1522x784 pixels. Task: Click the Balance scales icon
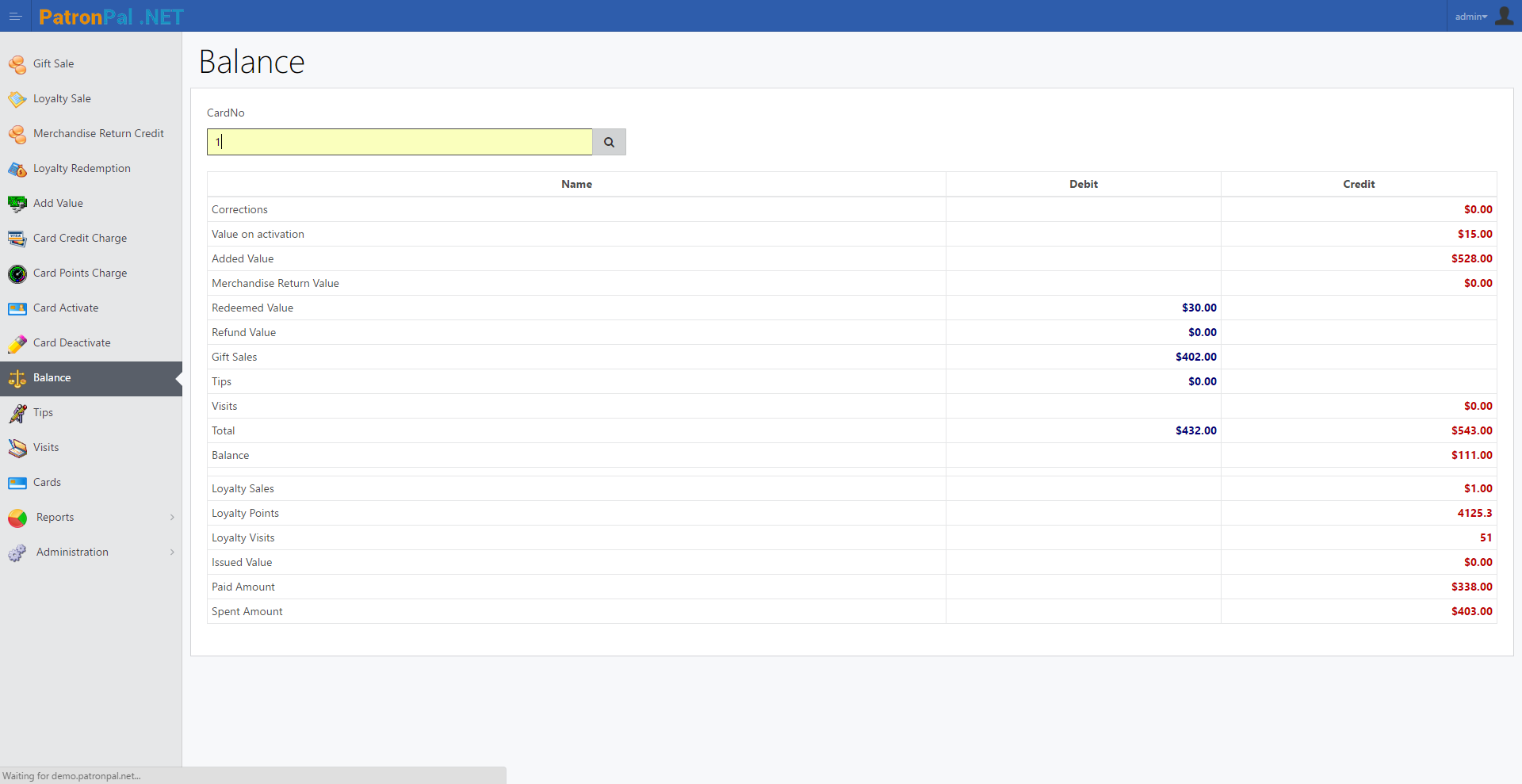click(17, 378)
